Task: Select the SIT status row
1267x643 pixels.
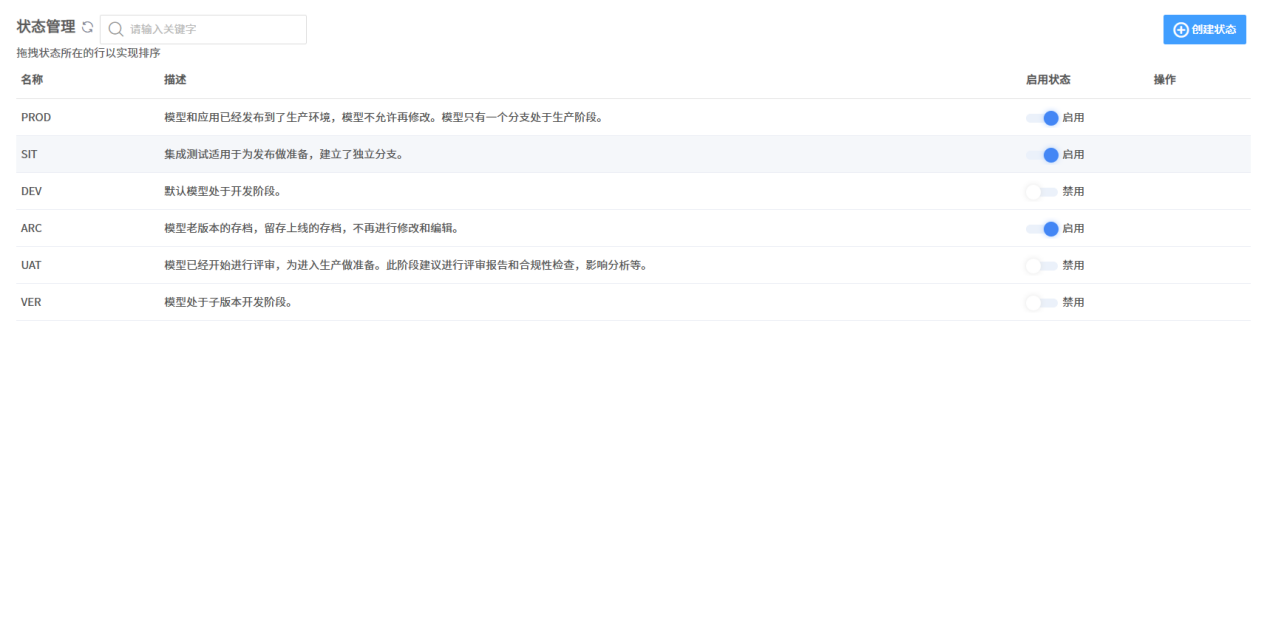Action: tap(633, 155)
